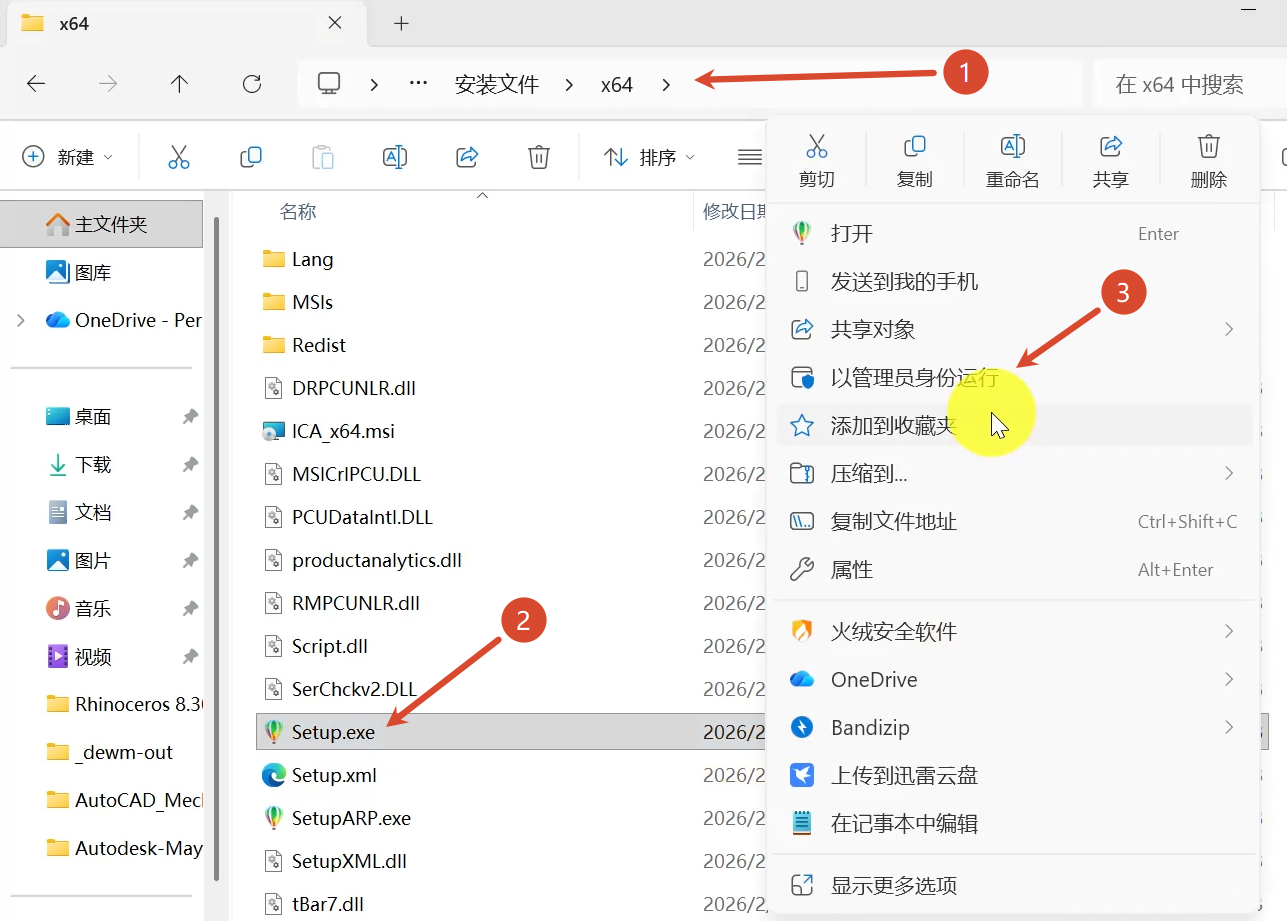The height and width of the screenshot is (921, 1287).
Task: Click Cut icon in context menu
Action: click(816, 147)
